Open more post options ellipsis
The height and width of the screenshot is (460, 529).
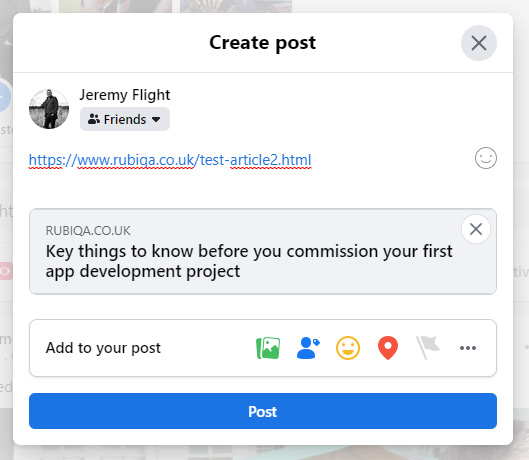point(468,348)
